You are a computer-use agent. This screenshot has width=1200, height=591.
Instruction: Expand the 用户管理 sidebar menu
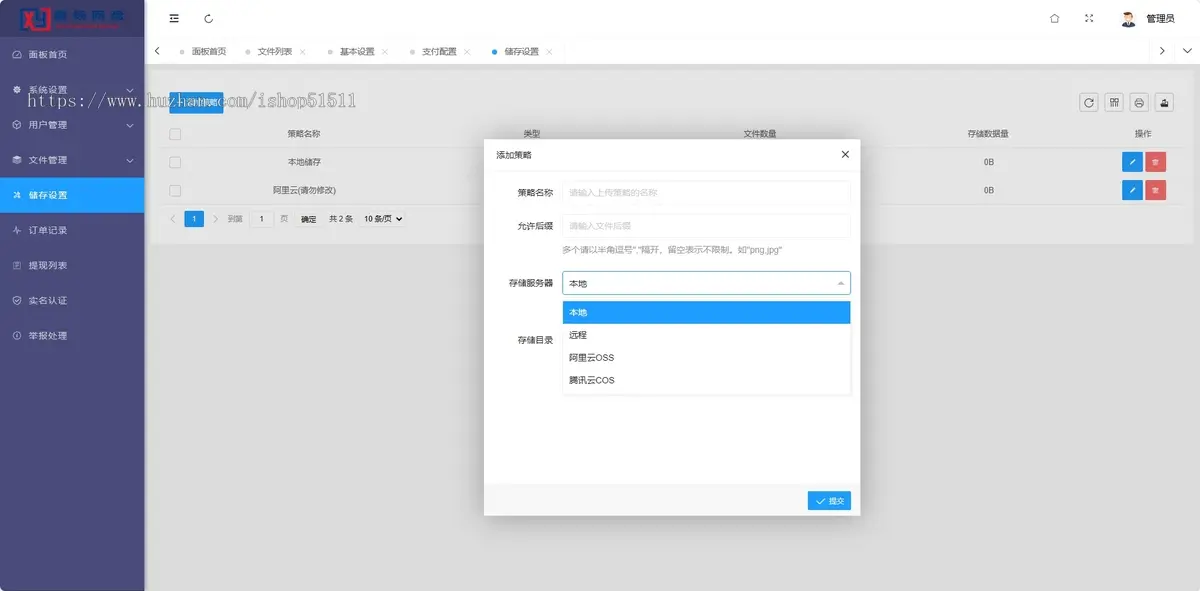coord(72,125)
